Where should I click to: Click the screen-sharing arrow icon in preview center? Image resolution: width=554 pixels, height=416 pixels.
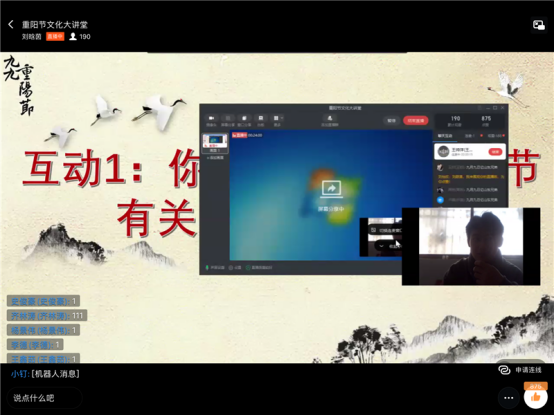(x=331, y=189)
